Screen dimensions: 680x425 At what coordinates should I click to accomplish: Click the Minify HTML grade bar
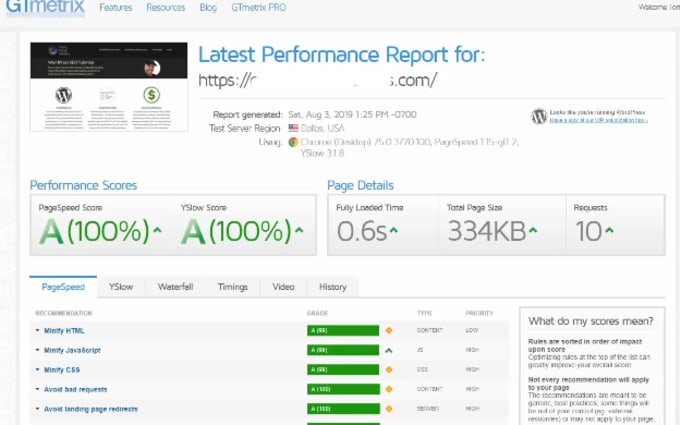(x=343, y=330)
